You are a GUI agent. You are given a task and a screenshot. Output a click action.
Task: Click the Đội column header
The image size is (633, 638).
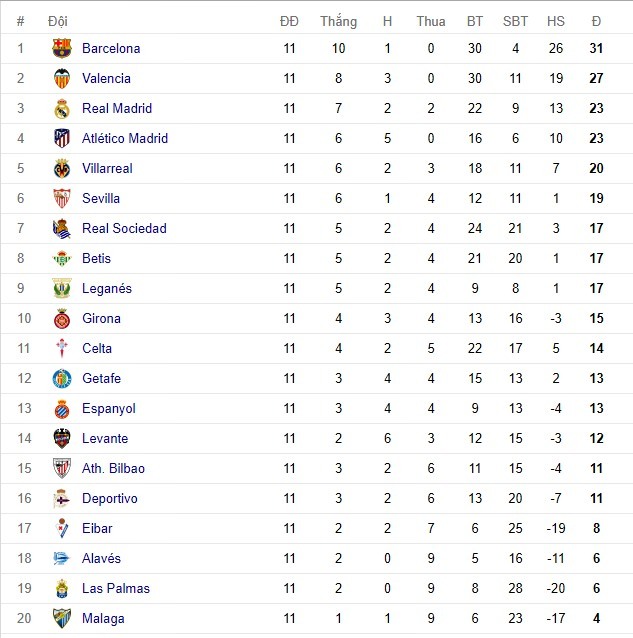pos(57,20)
